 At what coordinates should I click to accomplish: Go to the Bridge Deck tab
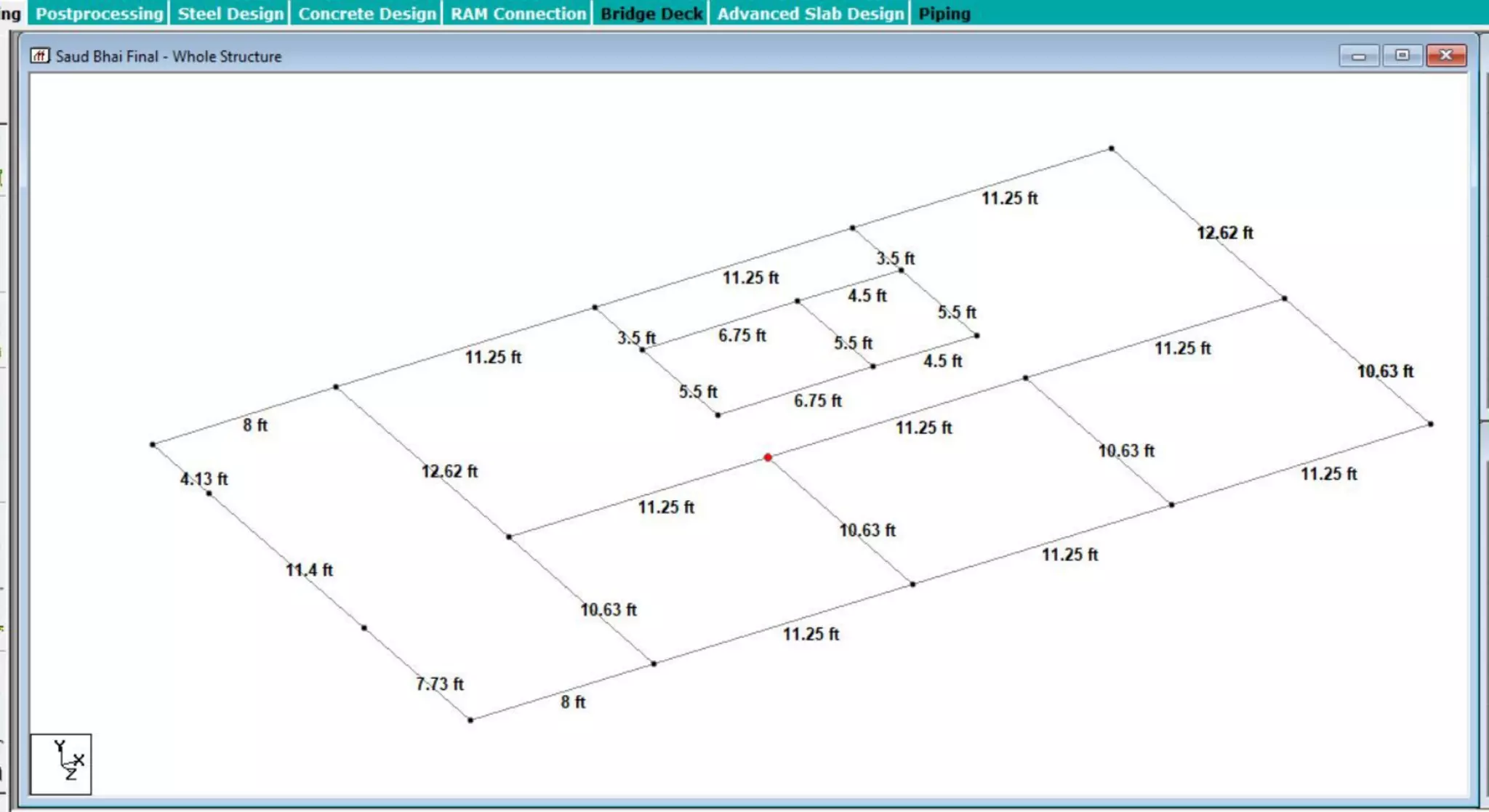[x=651, y=13]
